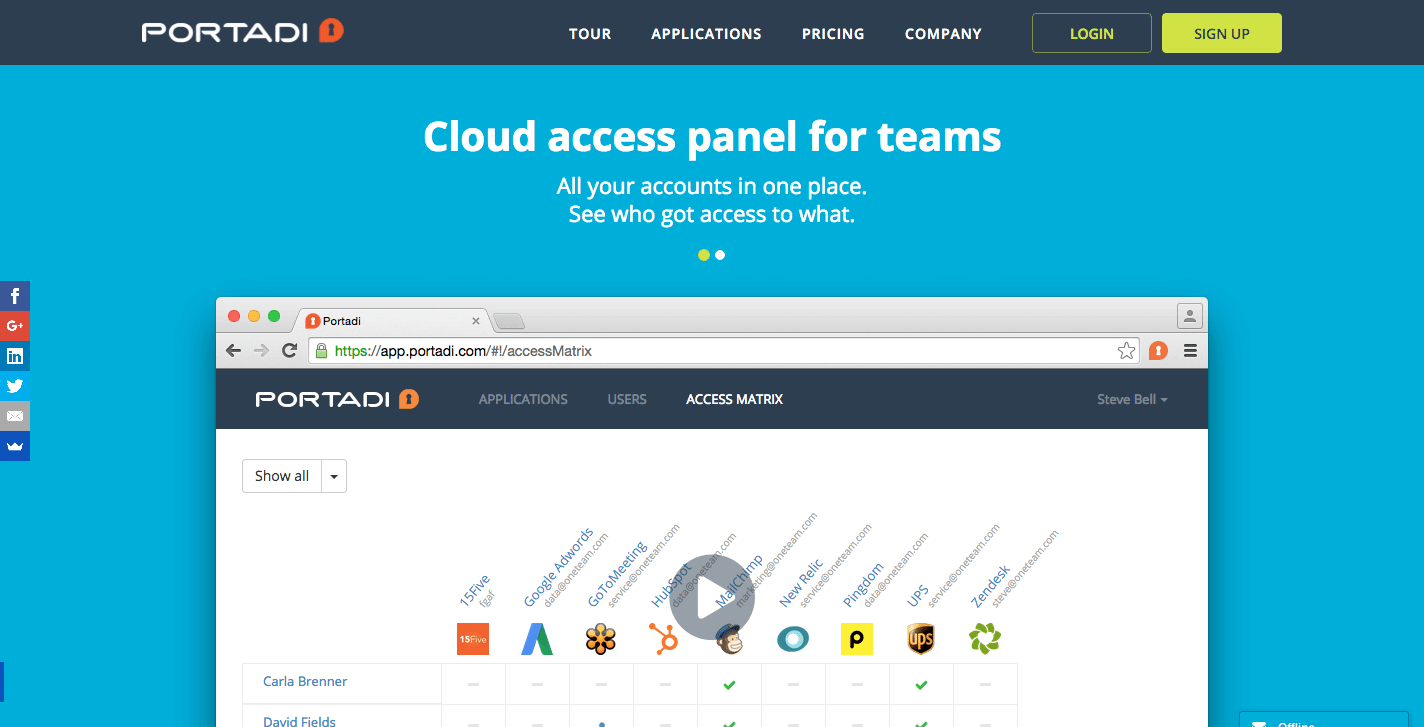This screenshot has width=1424, height=727.
Task: Open Steve Bell user menu
Action: point(1132,399)
